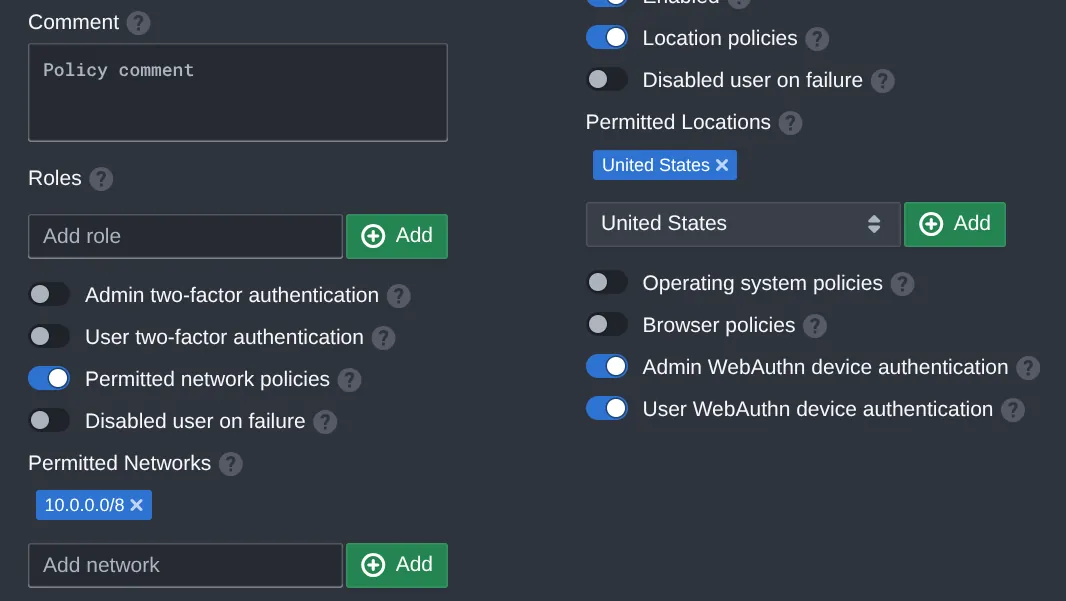
Task: Click the Policy comment text area
Action: (x=237, y=91)
